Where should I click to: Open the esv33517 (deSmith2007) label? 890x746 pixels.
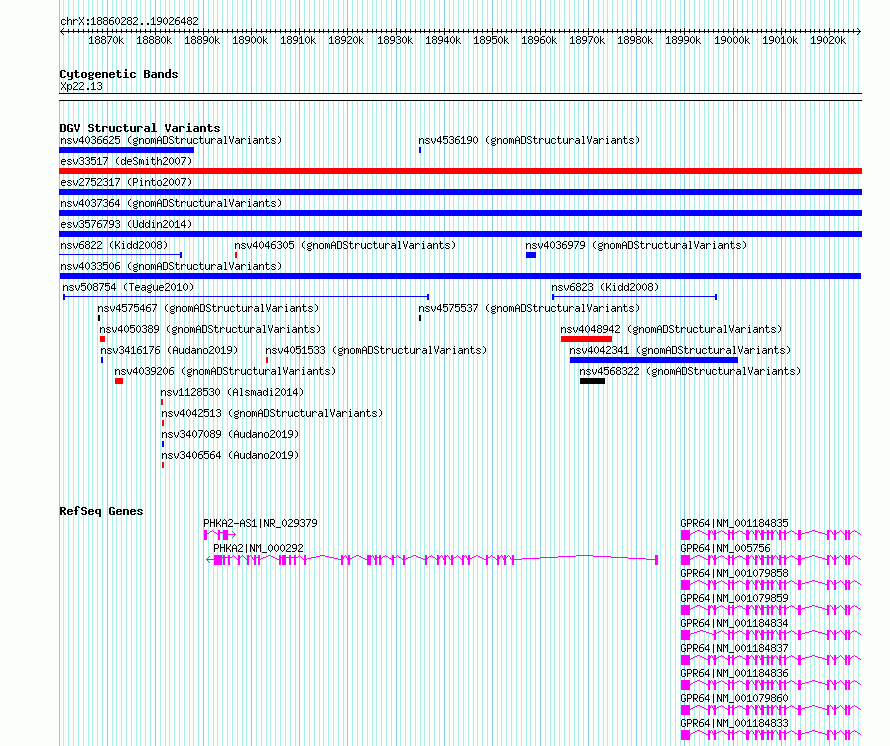click(126, 161)
